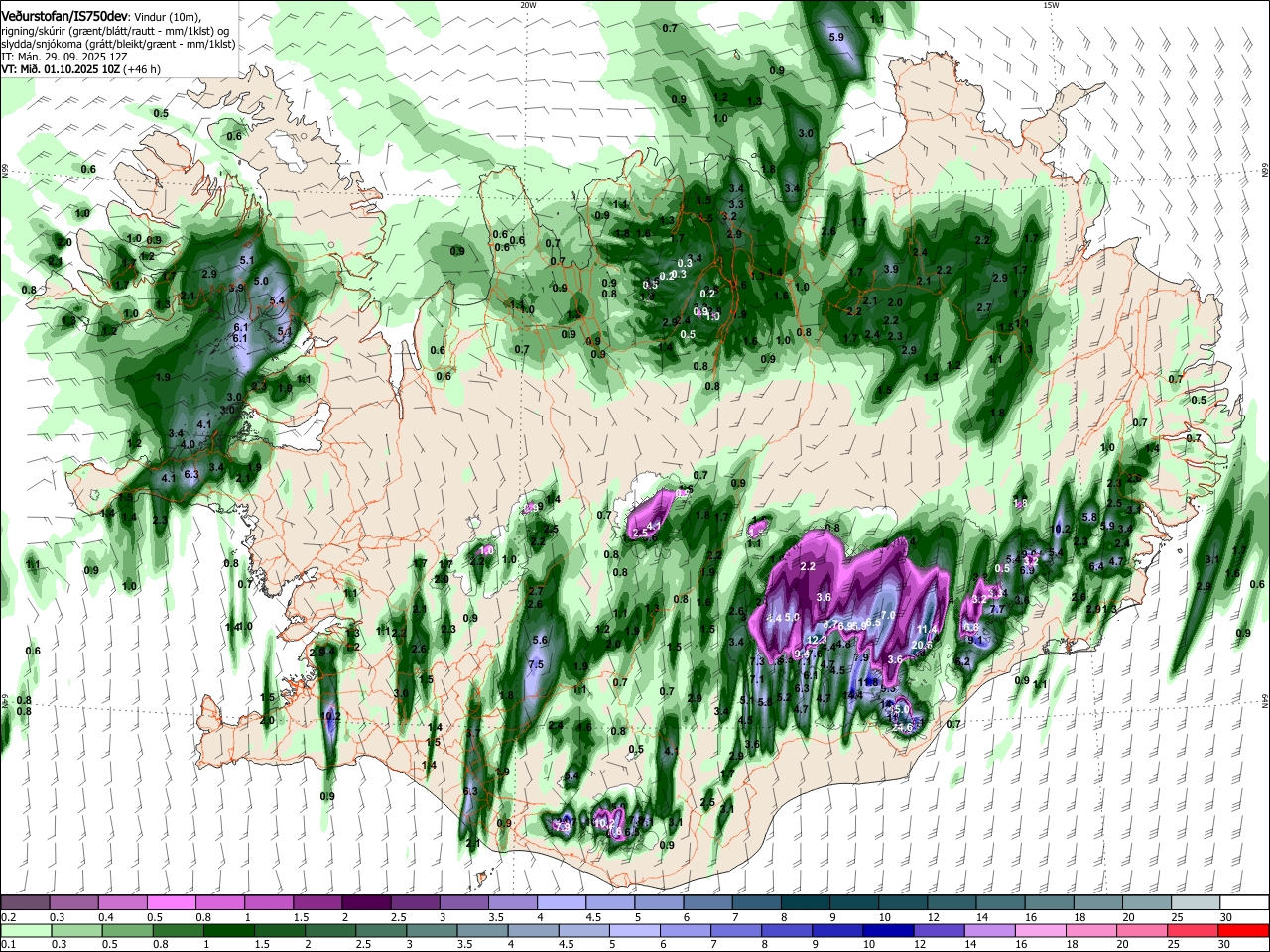
Task: Click the 12.3 precipitation value on the map
Action: (x=817, y=641)
